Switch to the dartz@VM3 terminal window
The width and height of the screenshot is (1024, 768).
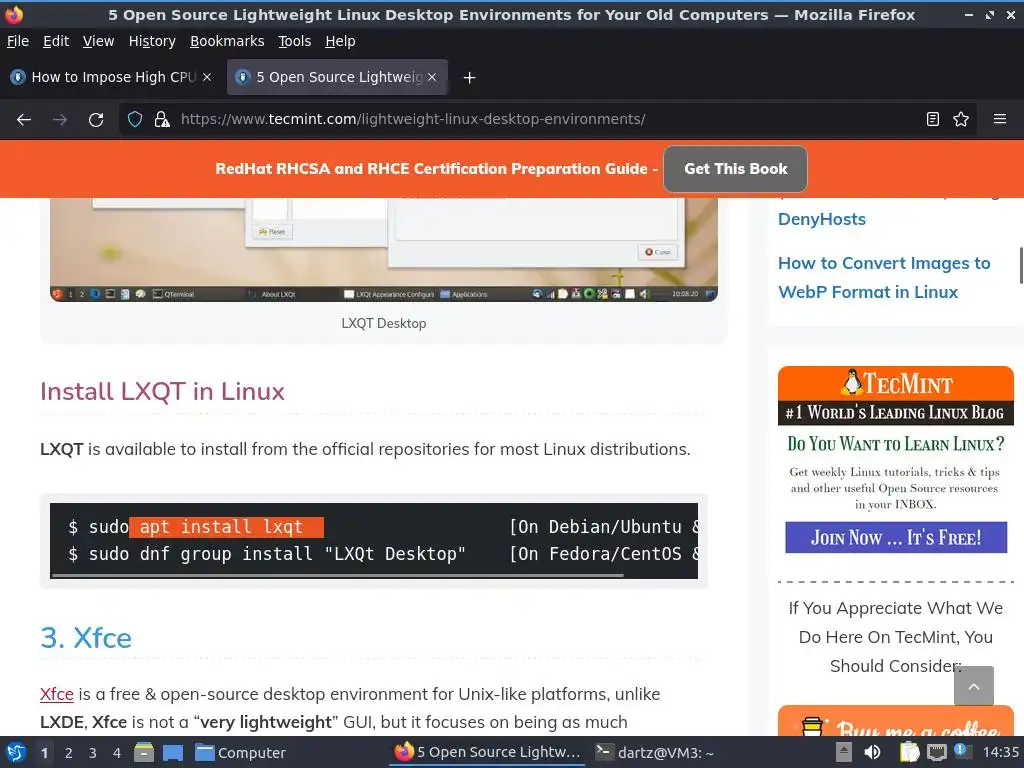coord(655,753)
